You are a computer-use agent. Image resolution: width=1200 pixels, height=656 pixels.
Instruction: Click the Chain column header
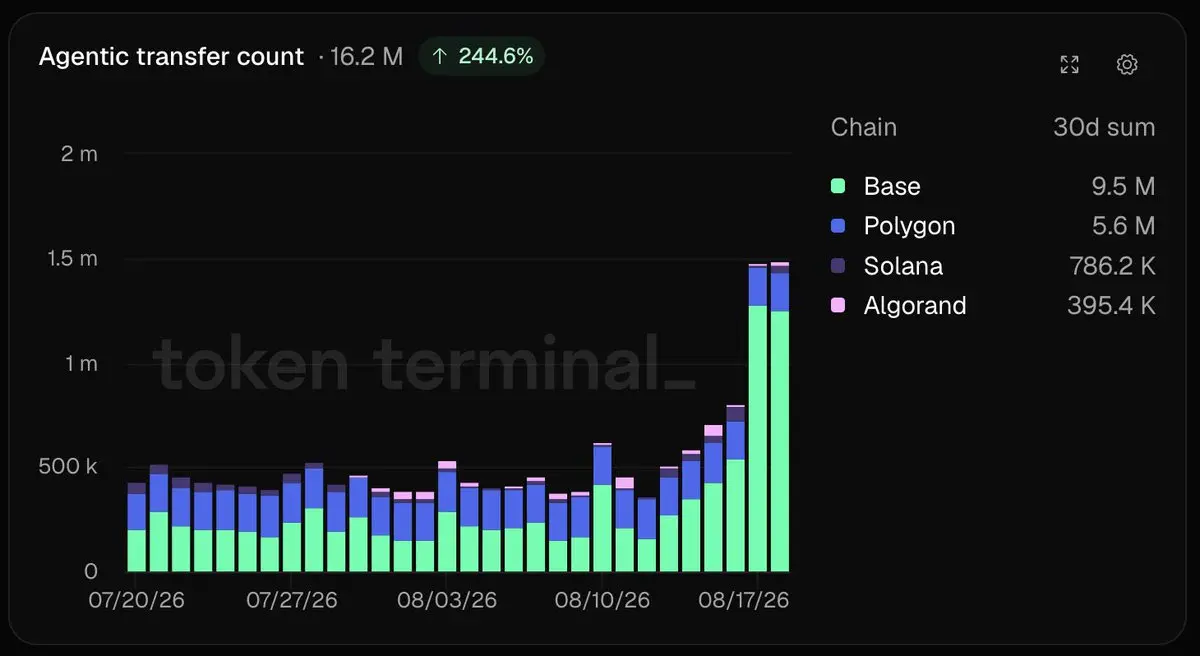(864, 127)
